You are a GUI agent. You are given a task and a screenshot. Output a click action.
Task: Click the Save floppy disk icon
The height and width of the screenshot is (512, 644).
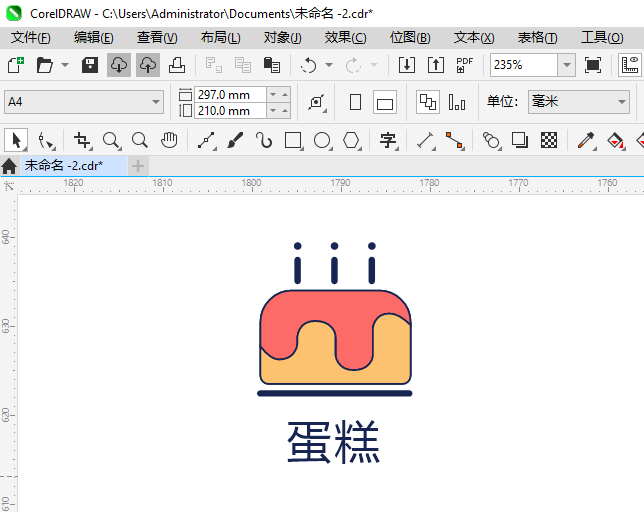point(90,65)
